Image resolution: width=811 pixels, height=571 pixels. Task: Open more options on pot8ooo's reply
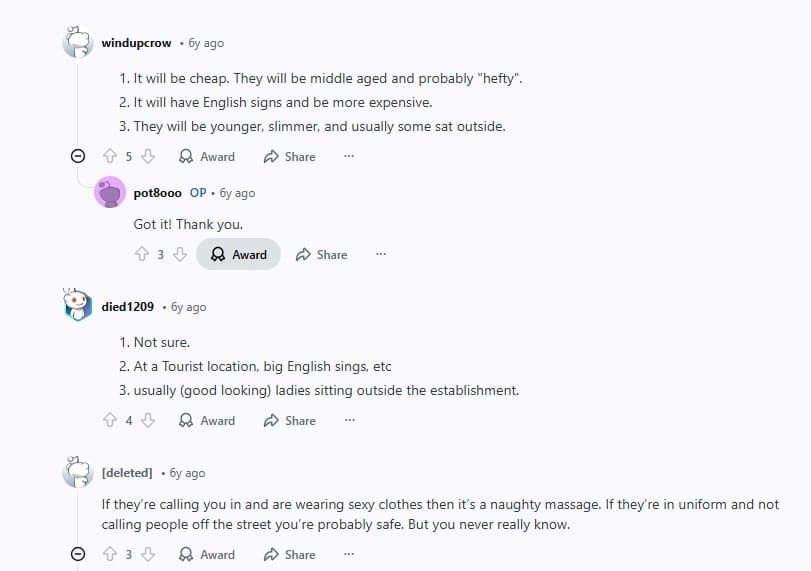(x=381, y=254)
